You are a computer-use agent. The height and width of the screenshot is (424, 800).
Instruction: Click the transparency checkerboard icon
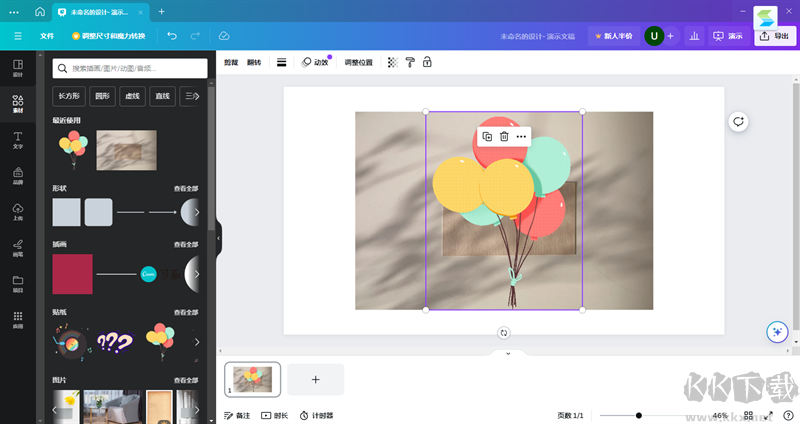pyautogui.click(x=392, y=62)
